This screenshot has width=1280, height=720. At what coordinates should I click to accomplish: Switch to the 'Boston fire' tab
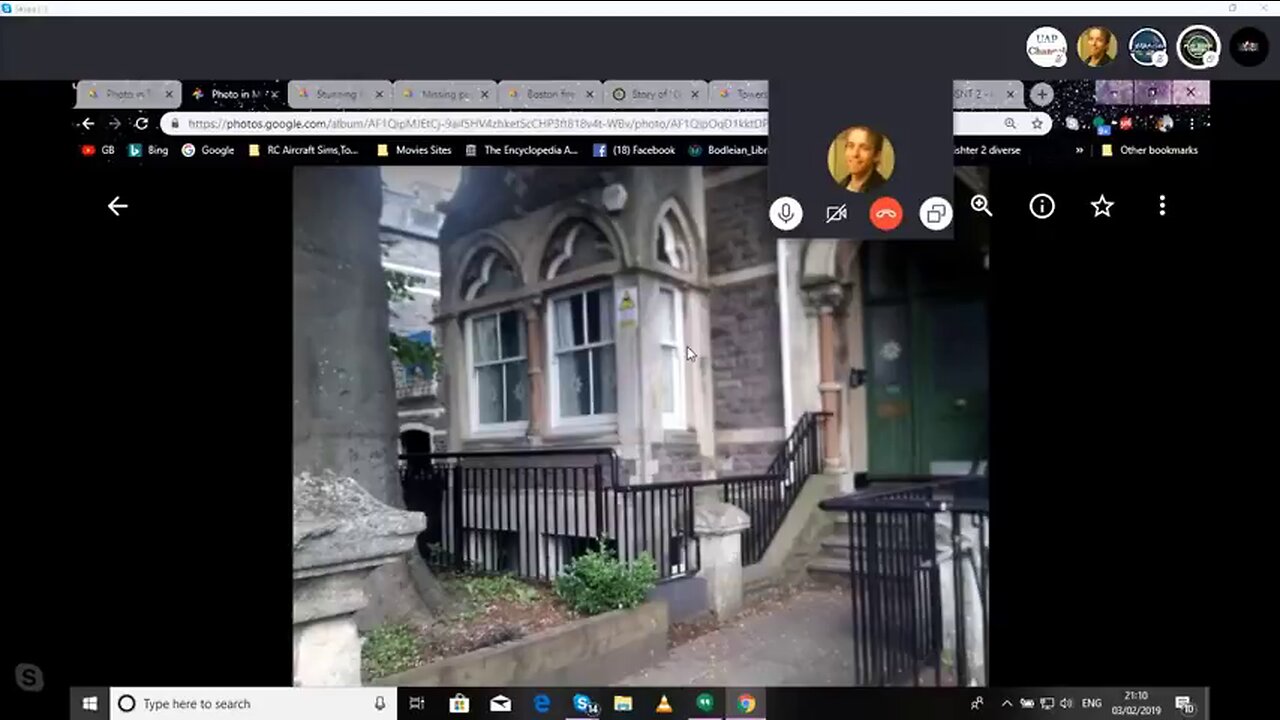pyautogui.click(x=550, y=94)
